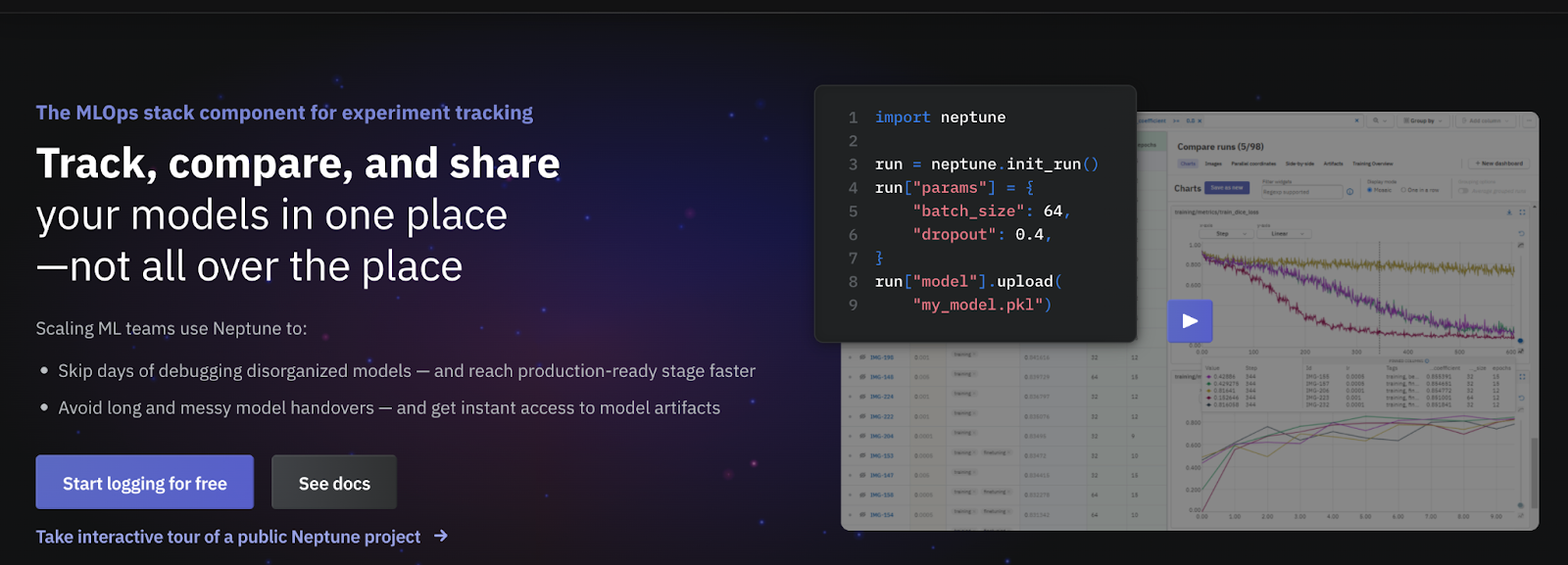The image size is (1568, 565).
Task: Open the Group by dropdown
Action: (x=1424, y=121)
